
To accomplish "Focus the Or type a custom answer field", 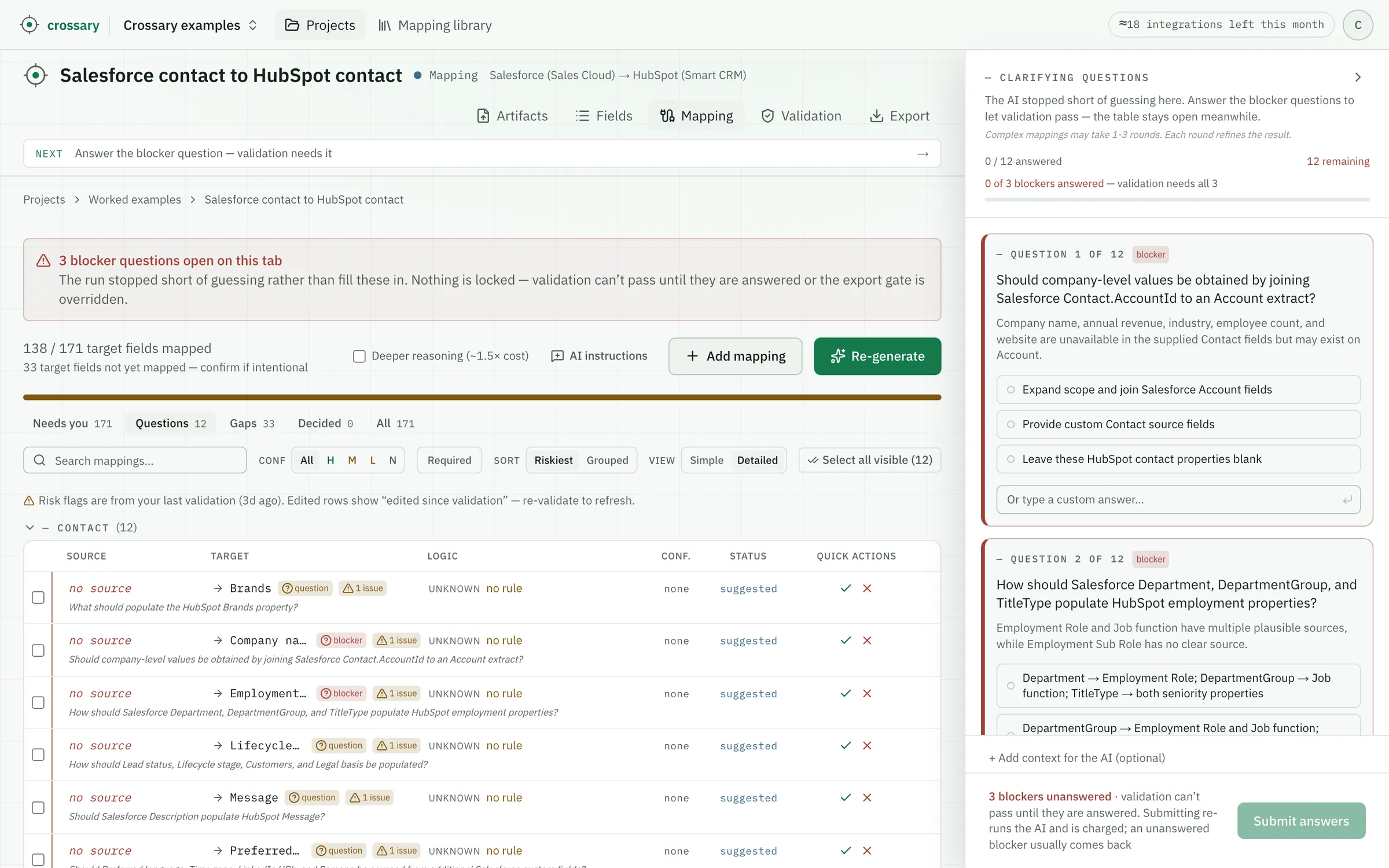I will 1178,499.
